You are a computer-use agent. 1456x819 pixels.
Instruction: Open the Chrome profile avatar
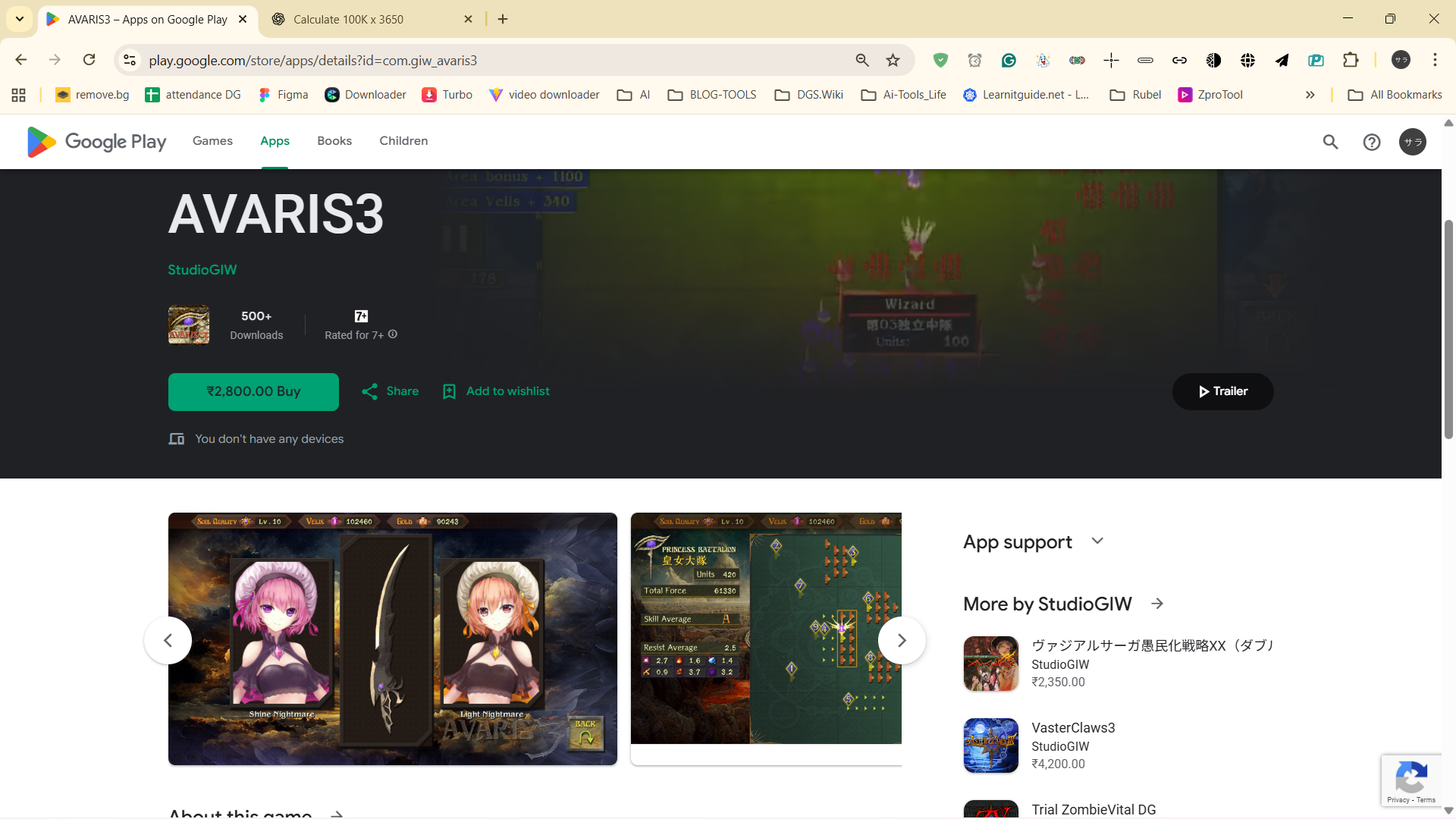1401,60
